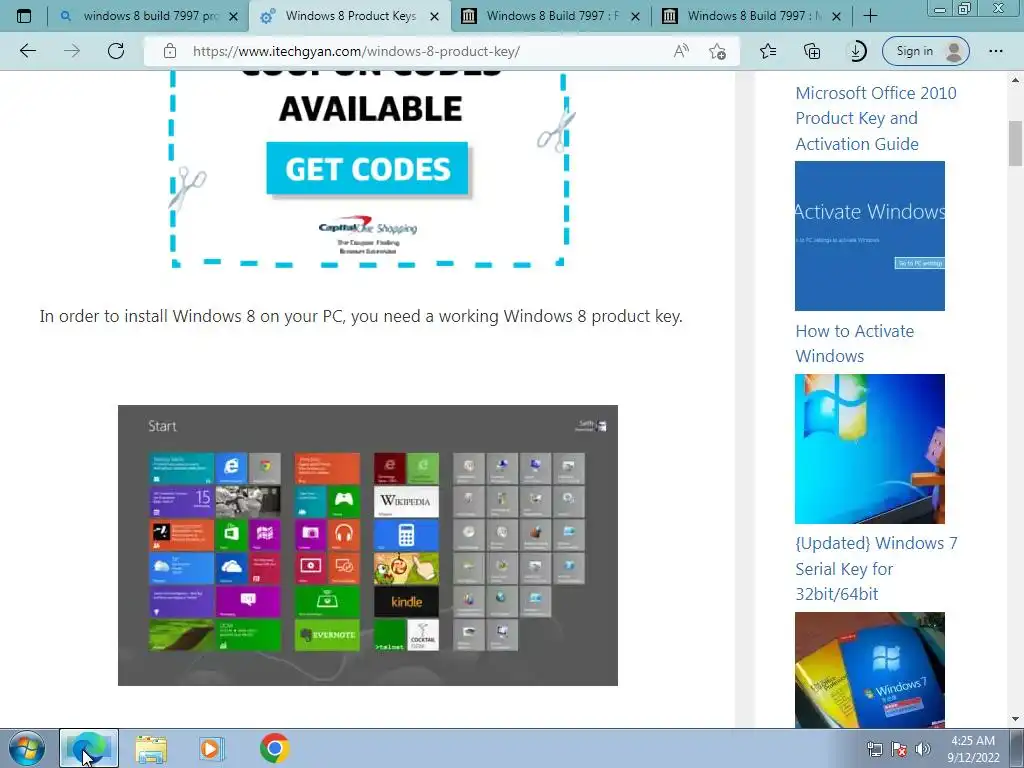Open the tab actions menu icon

pyautogui.click(x=24, y=16)
